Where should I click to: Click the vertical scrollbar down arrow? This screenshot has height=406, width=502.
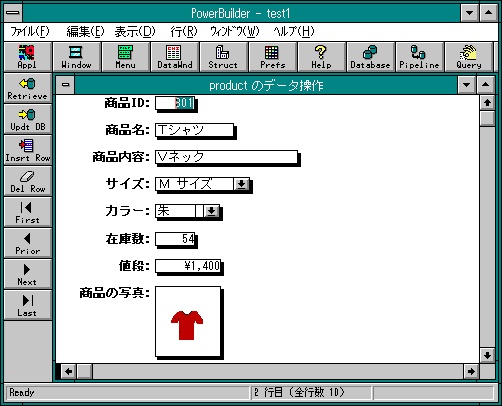487,355
